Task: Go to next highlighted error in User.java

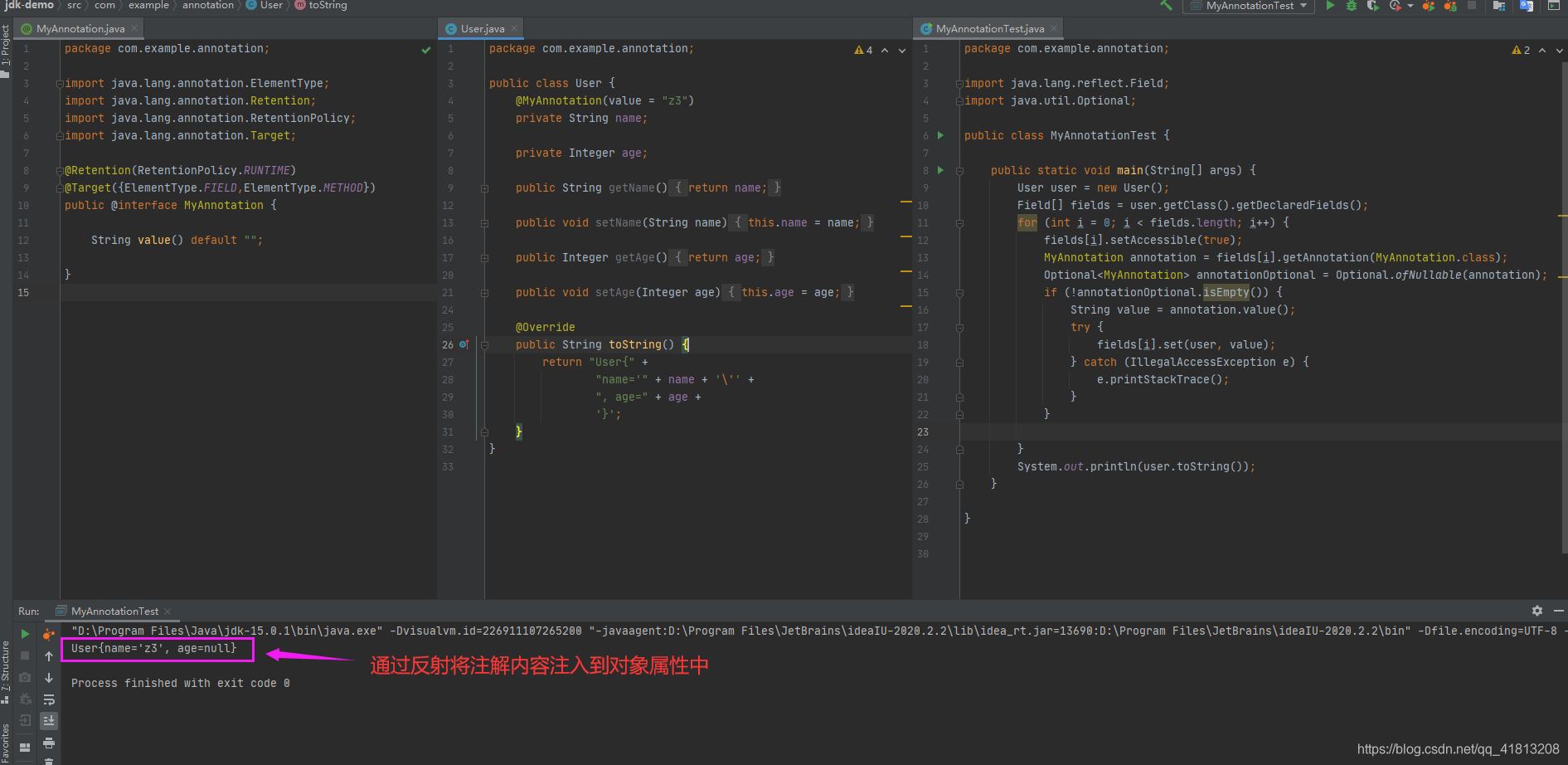Action: point(902,51)
